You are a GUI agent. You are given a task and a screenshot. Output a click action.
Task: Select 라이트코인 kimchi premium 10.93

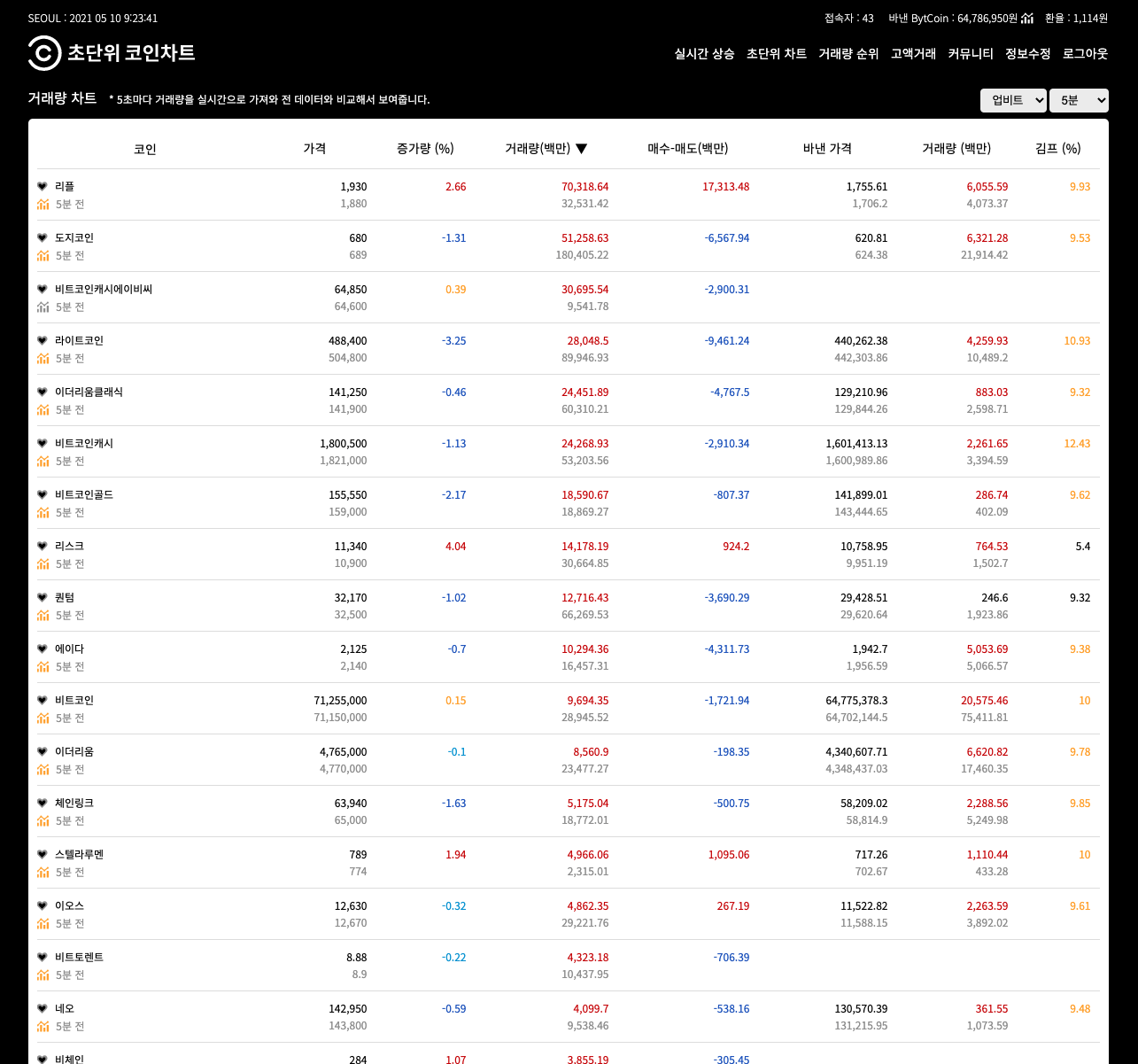pos(1077,341)
